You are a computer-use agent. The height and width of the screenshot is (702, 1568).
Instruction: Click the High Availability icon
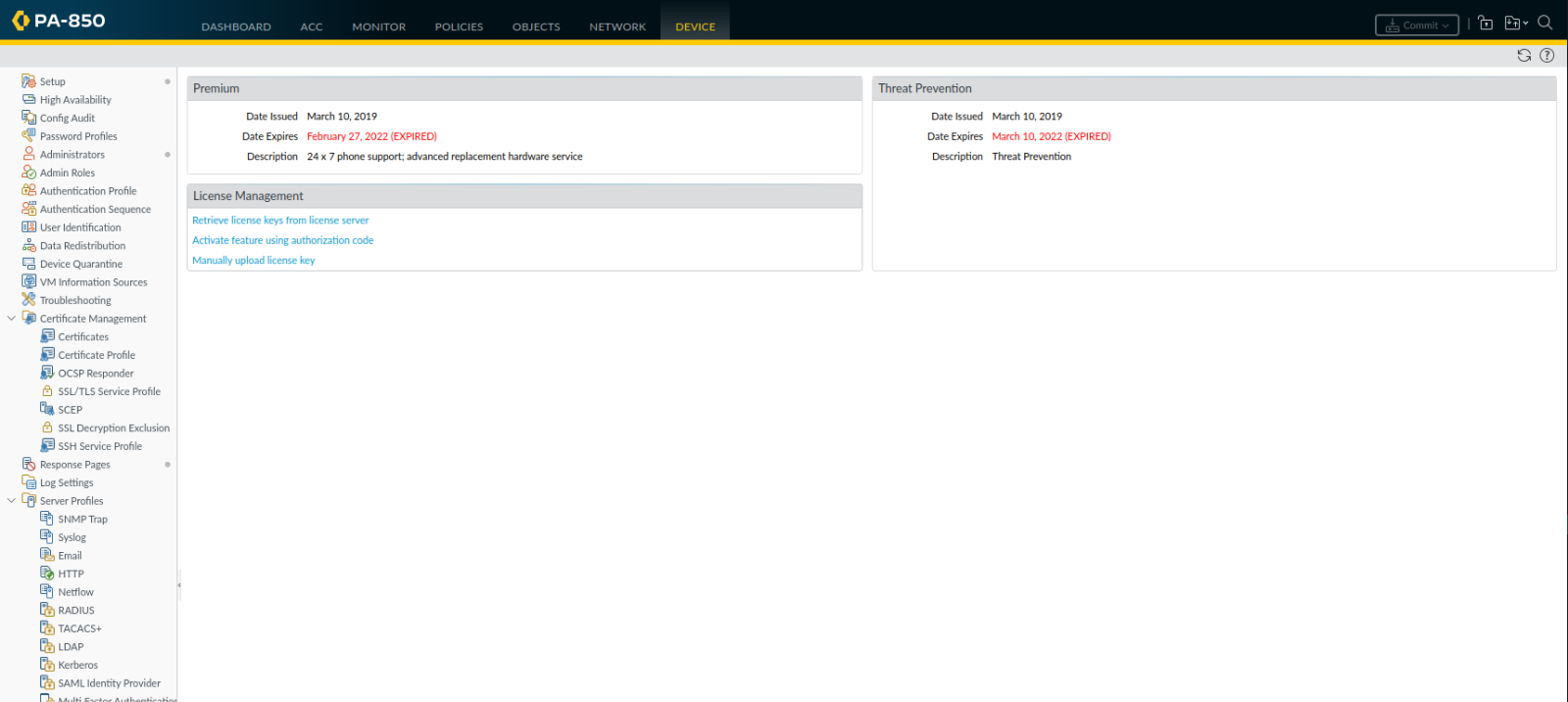click(28, 99)
